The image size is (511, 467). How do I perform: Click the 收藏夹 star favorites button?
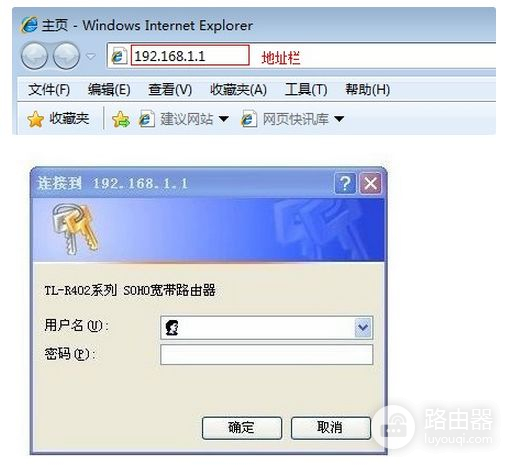pos(58,119)
